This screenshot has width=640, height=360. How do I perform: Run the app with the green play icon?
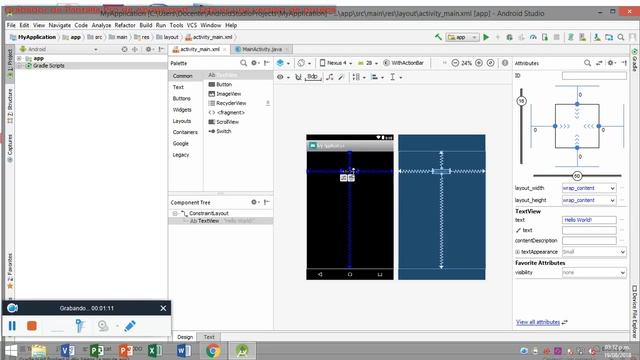486,37
